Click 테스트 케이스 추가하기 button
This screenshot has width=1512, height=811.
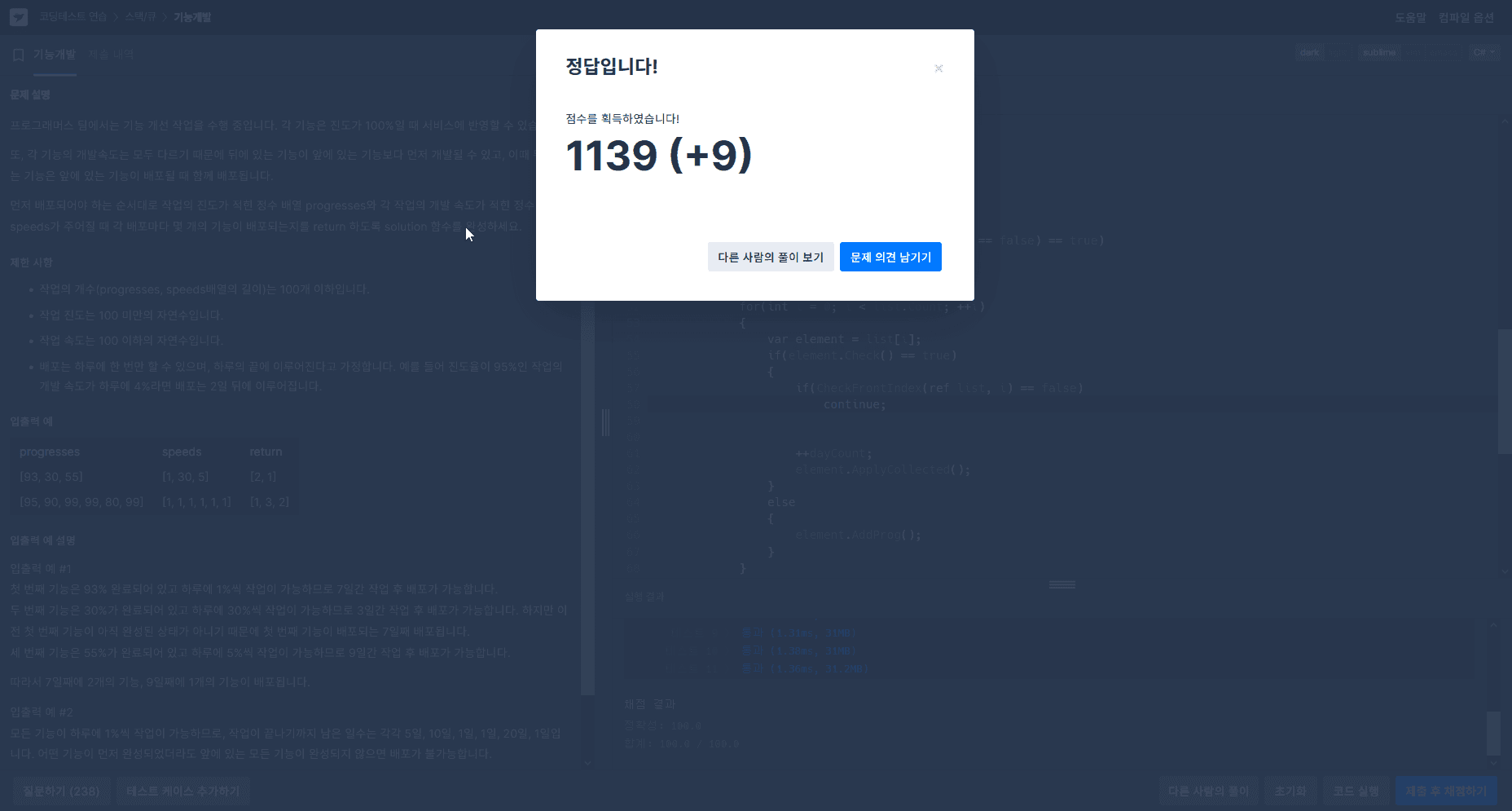(x=183, y=791)
